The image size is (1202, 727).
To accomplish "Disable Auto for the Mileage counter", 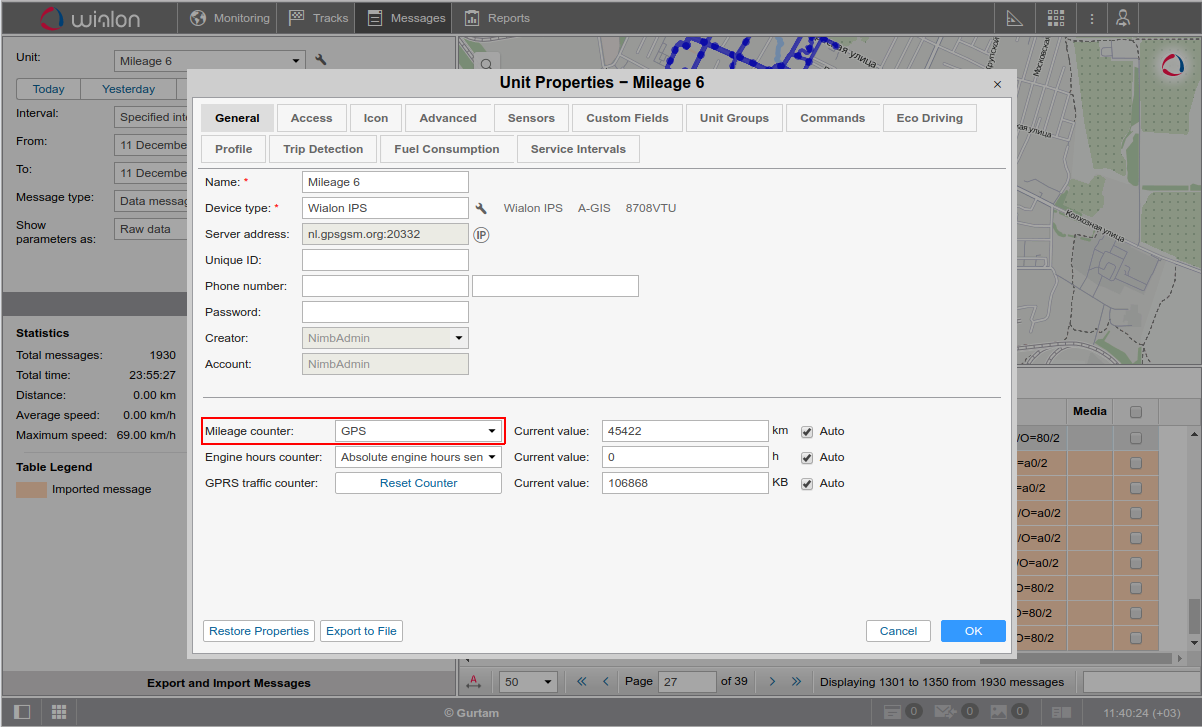I will tap(807, 432).
